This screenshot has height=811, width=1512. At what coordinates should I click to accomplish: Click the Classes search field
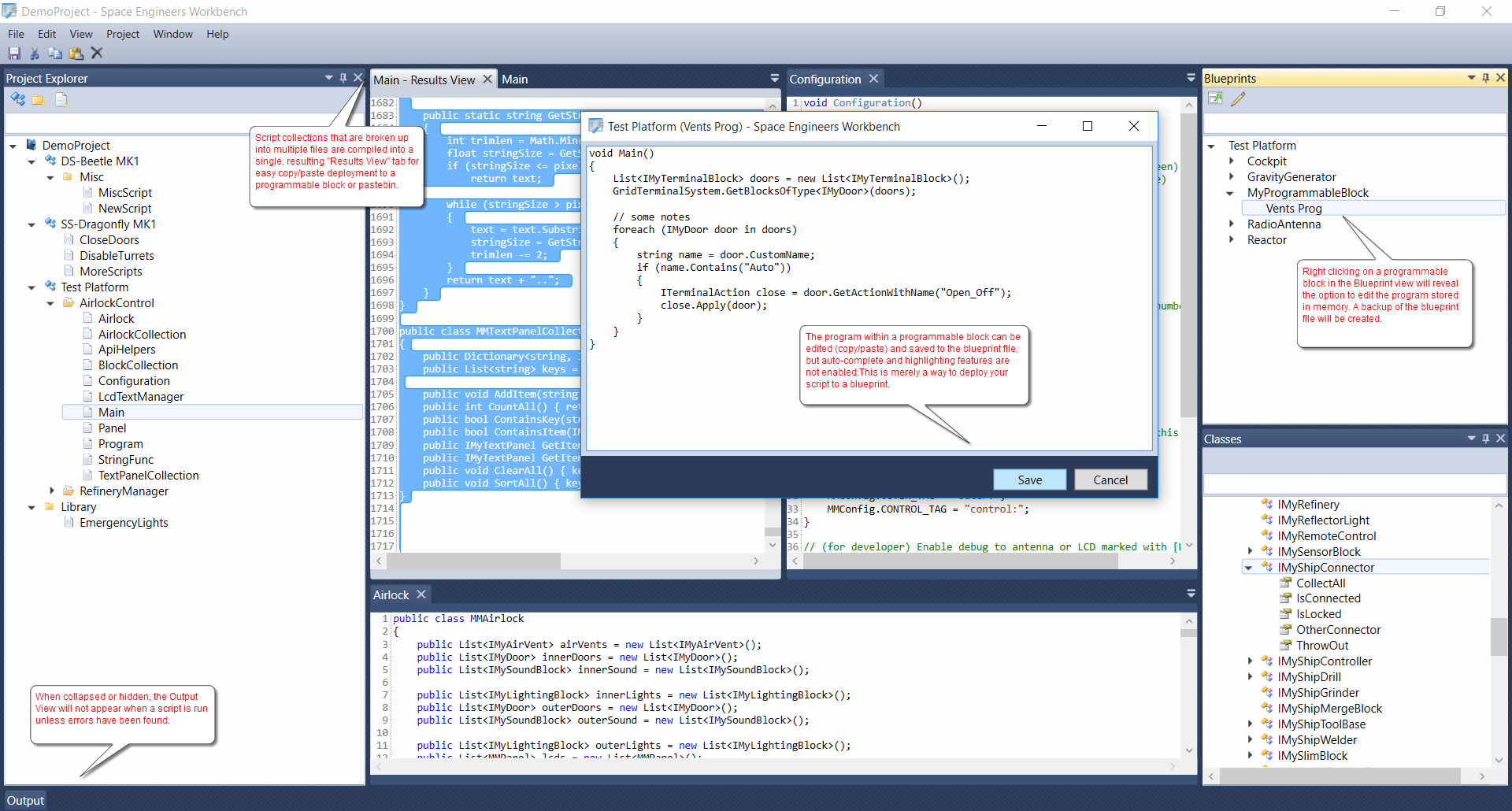1354,483
